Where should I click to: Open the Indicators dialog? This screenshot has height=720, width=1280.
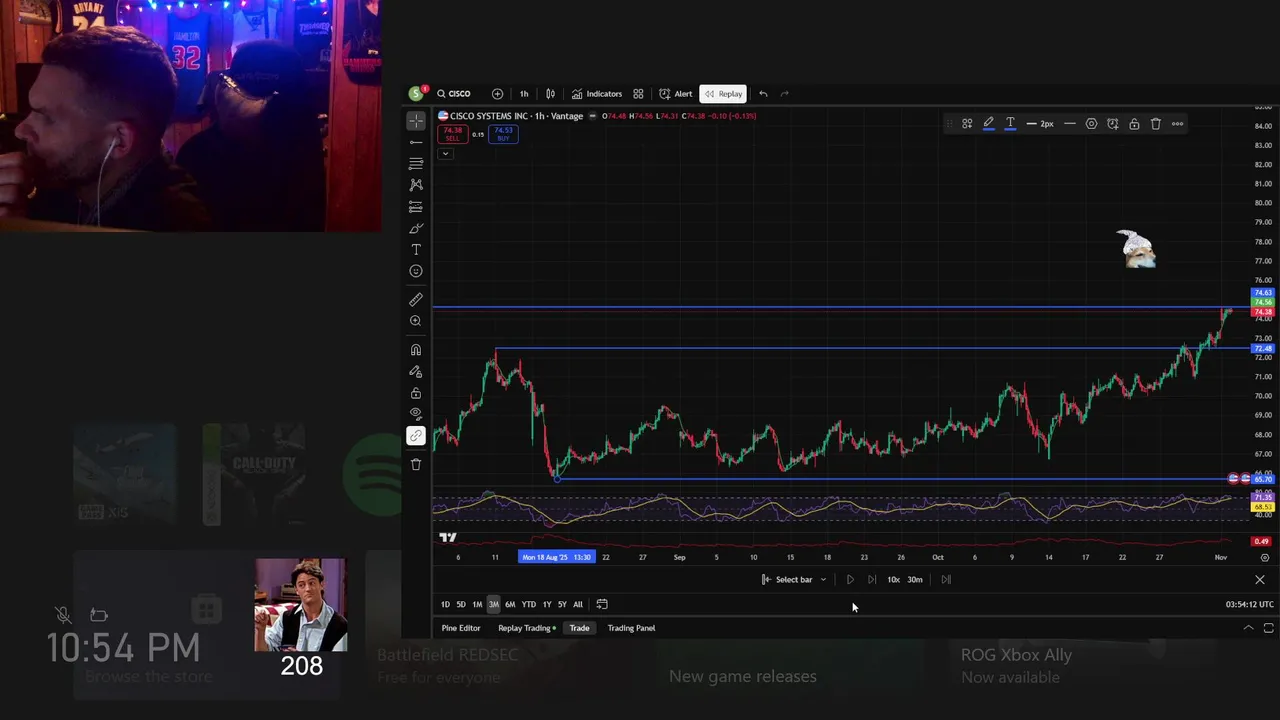(597, 94)
